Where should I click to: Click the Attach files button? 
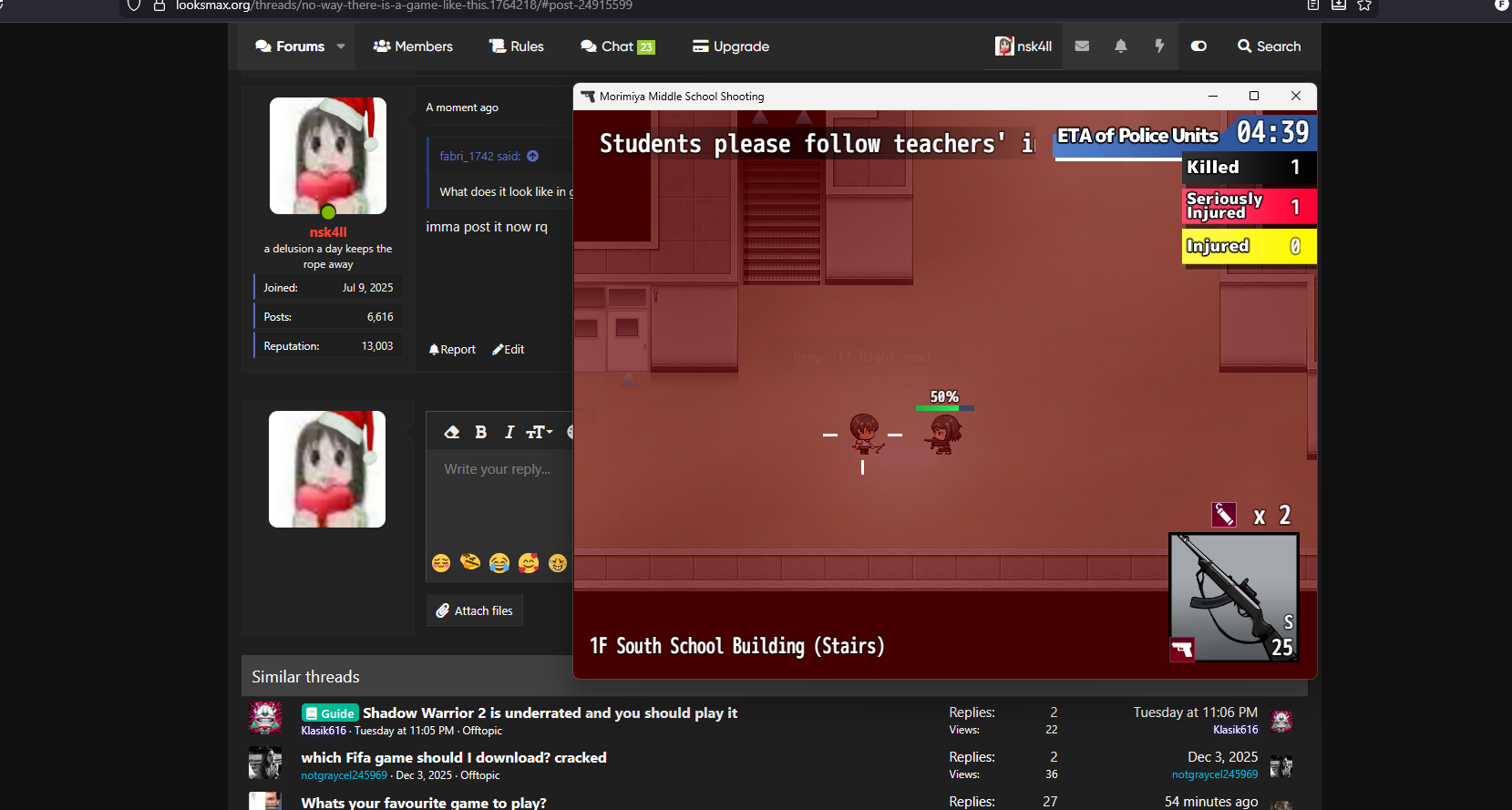[475, 610]
